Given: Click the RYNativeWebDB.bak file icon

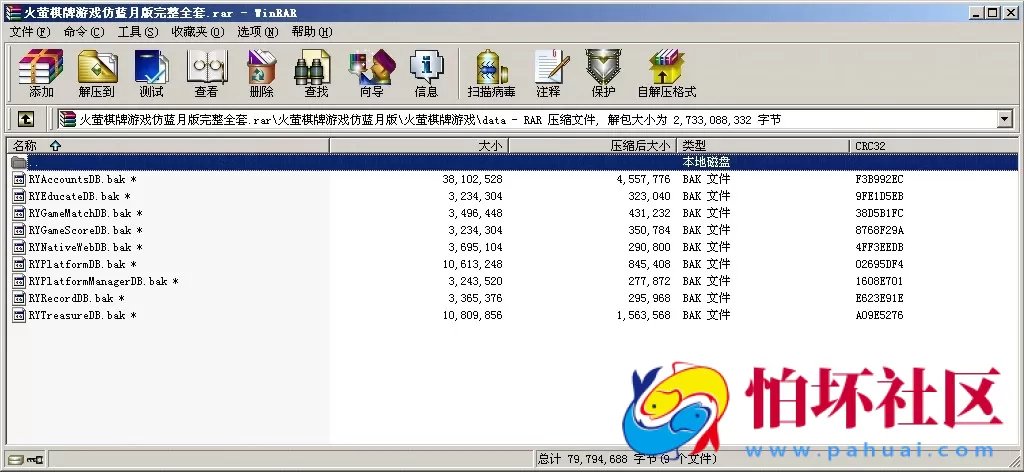Looking at the screenshot, I should (20, 247).
